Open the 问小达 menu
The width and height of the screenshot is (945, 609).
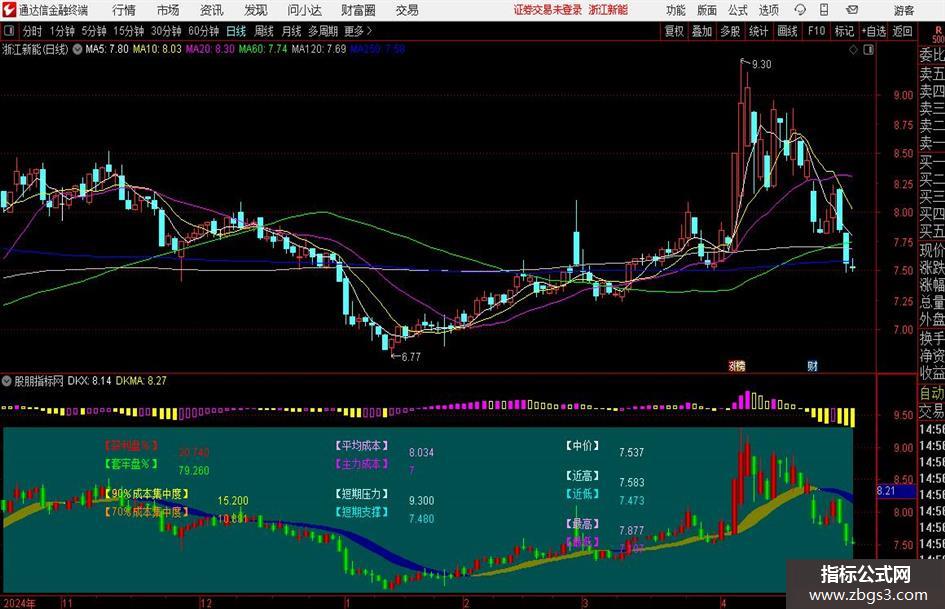pos(304,10)
